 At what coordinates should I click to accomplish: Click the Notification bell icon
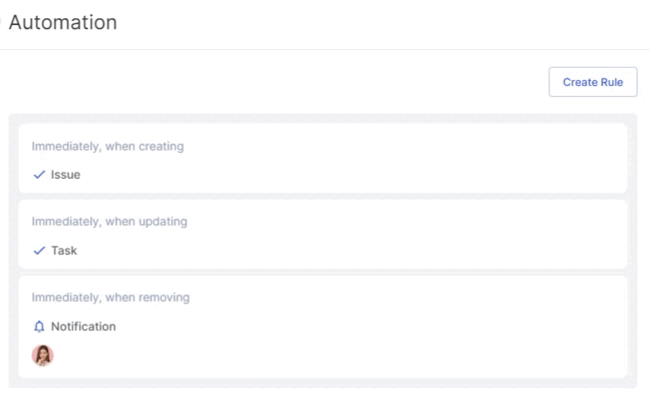point(39,327)
